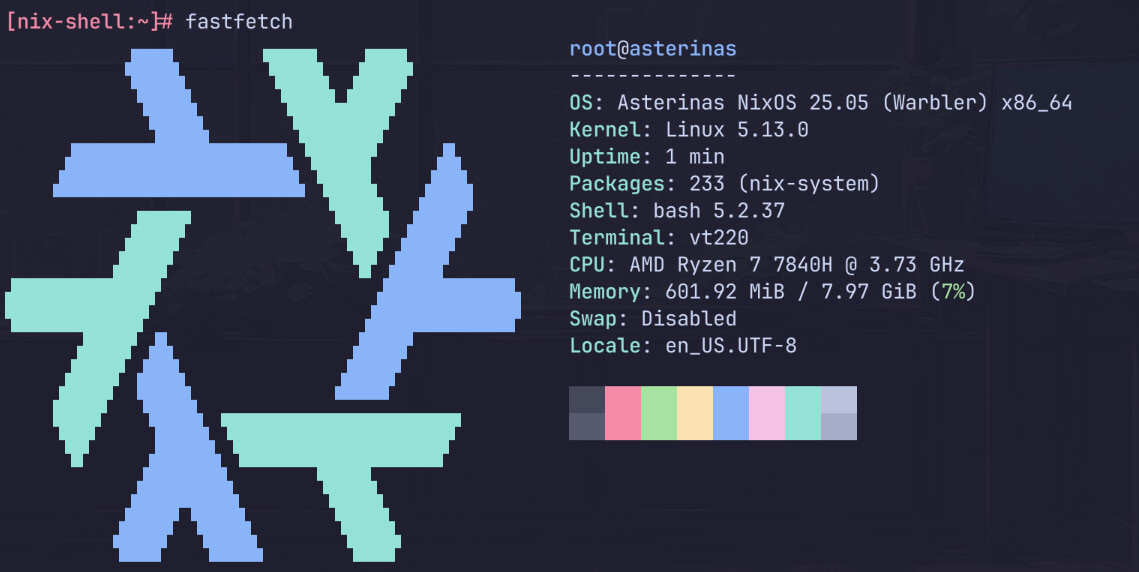Viewport: 1139px width, 572px height.
Task: Choose the light pink color block
Action: coord(766,413)
